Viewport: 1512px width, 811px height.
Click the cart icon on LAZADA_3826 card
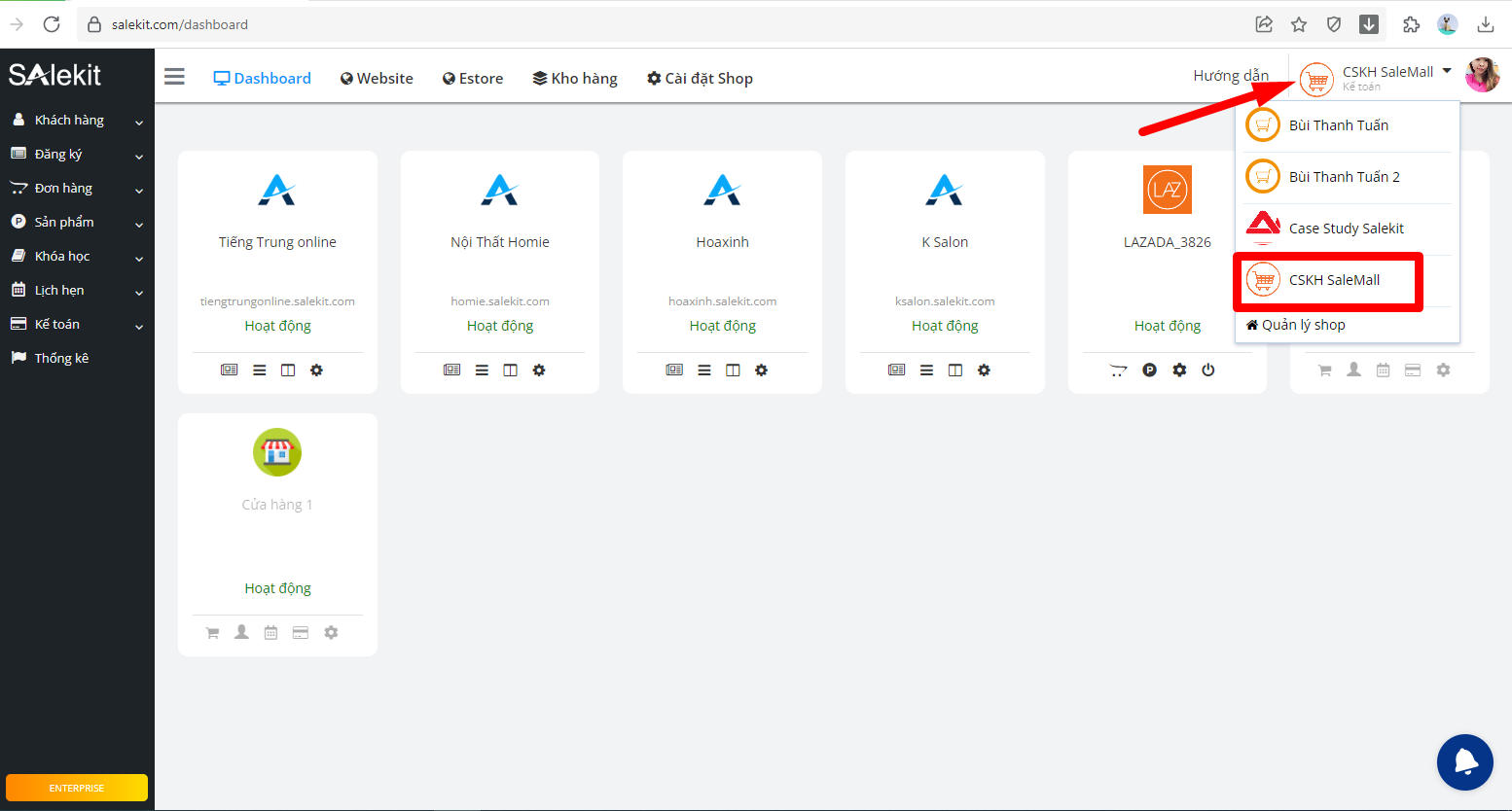click(x=1118, y=370)
